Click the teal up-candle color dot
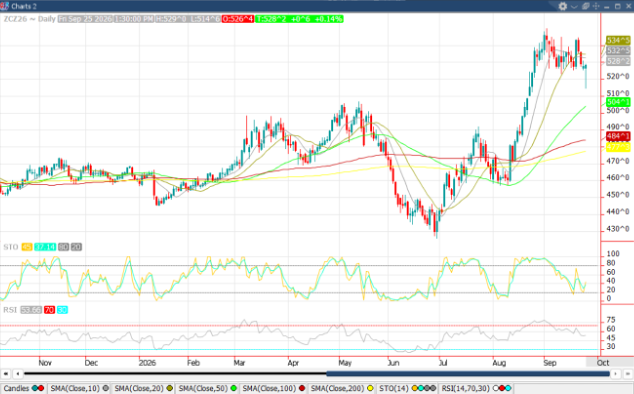 [x=34, y=388]
